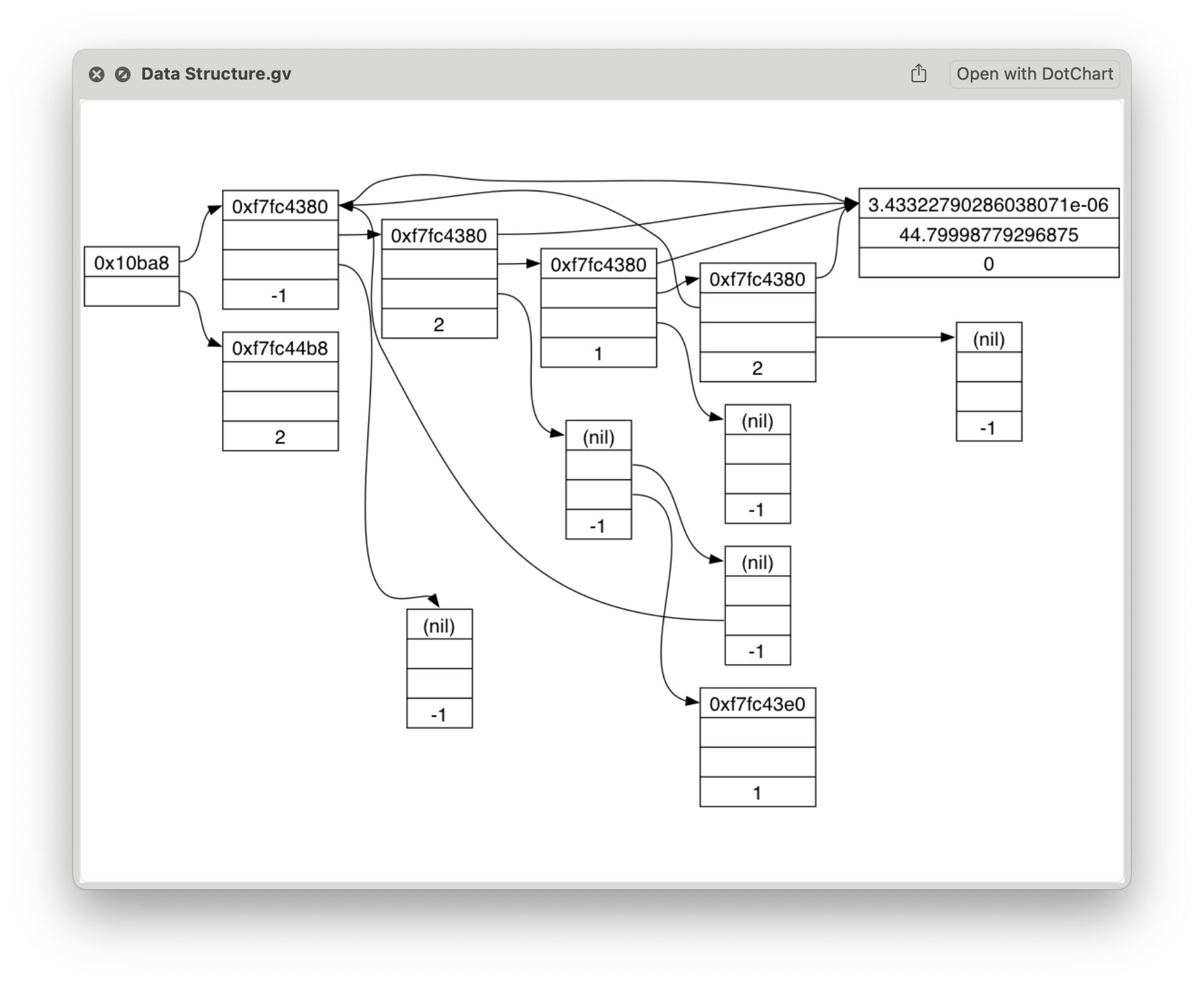Select the leftmost 0xf7fc4380 node header
This screenshot has width=1204, height=986.
pos(280,206)
